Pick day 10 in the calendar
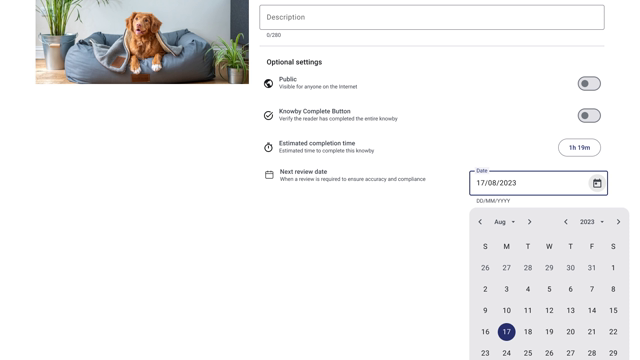640x360 pixels. coord(507,311)
